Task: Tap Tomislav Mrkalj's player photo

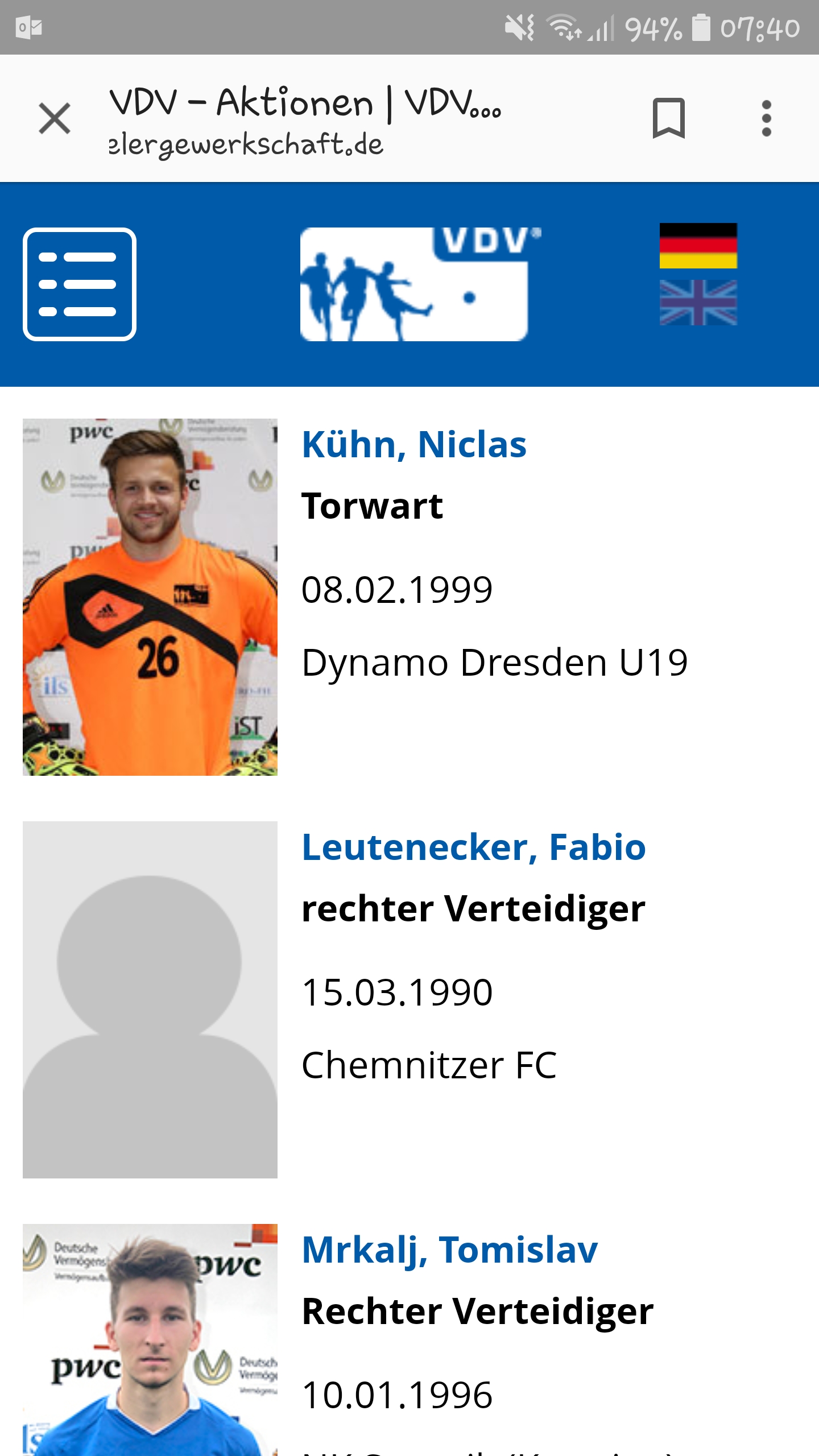Action: [x=150, y=1340]
